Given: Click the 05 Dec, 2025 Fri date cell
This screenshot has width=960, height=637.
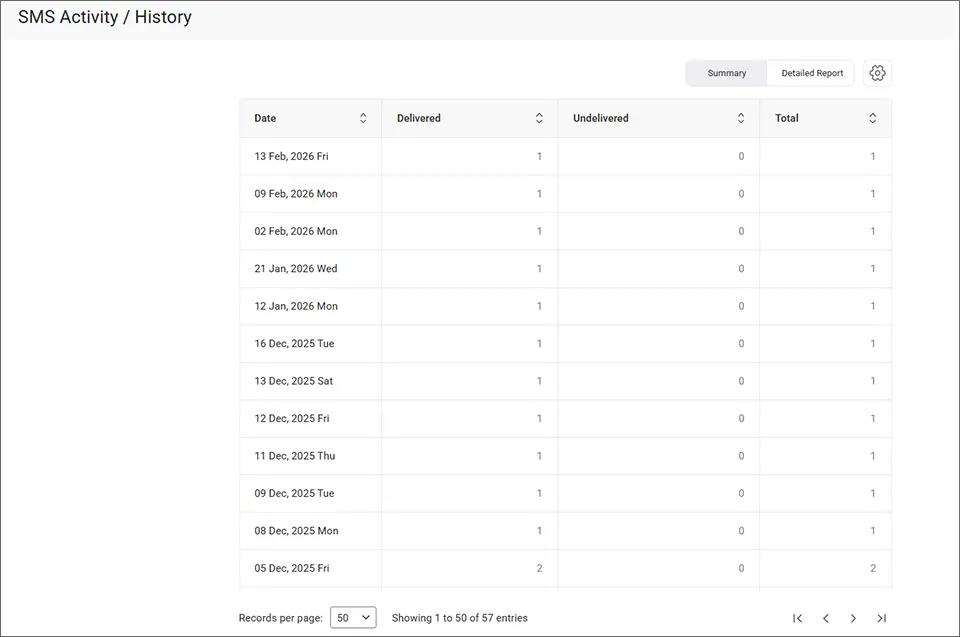Looking at the screenshot, I should click(x=292, y=568).
